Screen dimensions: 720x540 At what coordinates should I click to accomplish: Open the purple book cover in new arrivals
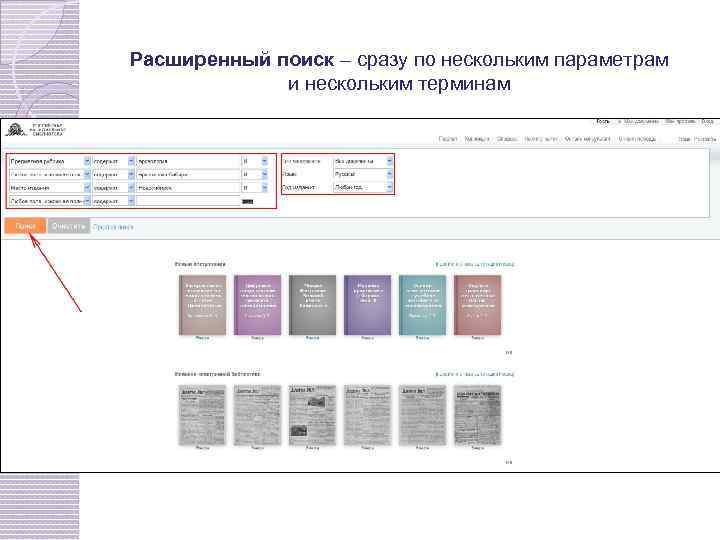pyautogui.click(x=257, y=305)
